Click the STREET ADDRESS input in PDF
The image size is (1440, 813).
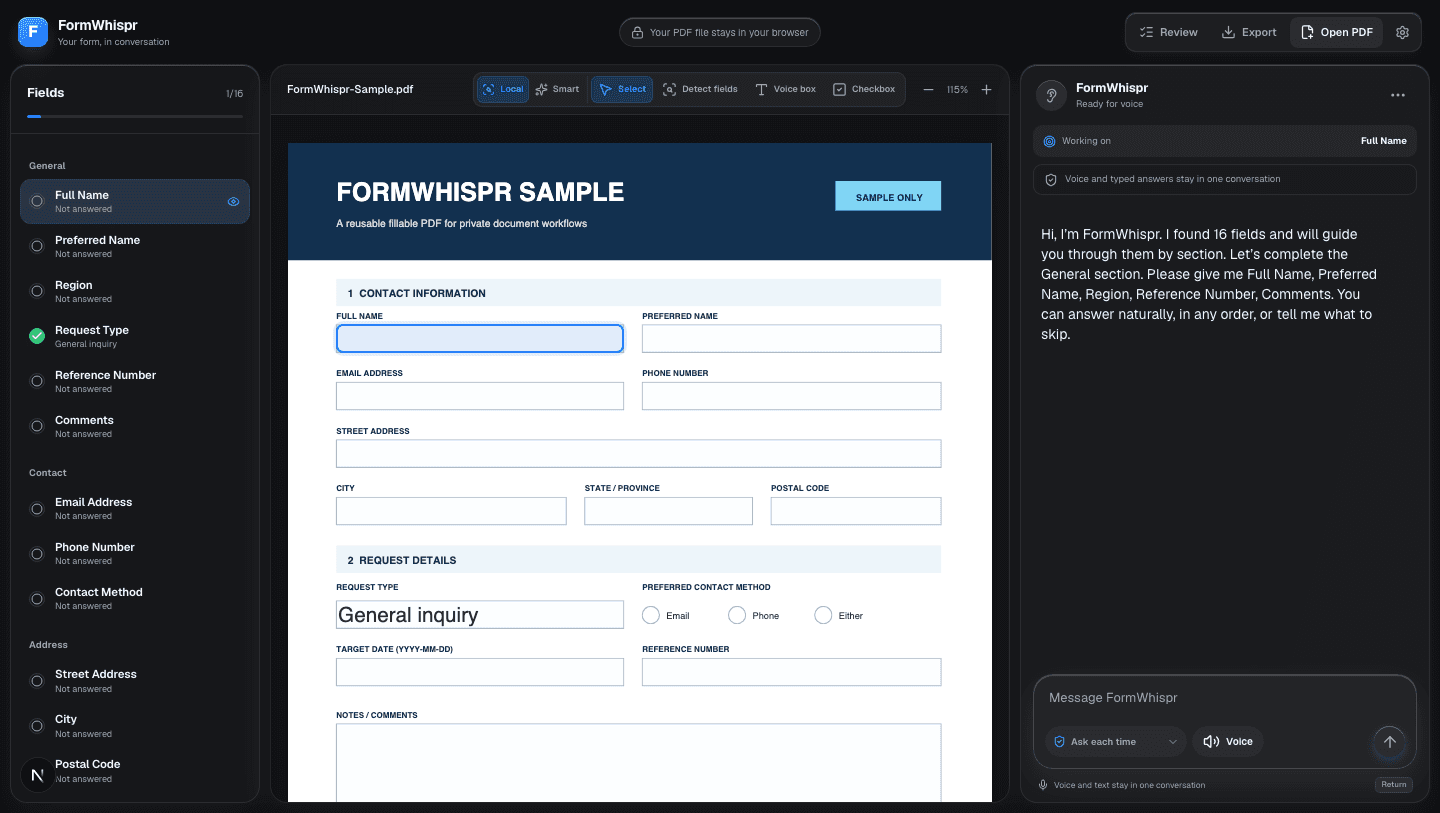coord(639,453)
